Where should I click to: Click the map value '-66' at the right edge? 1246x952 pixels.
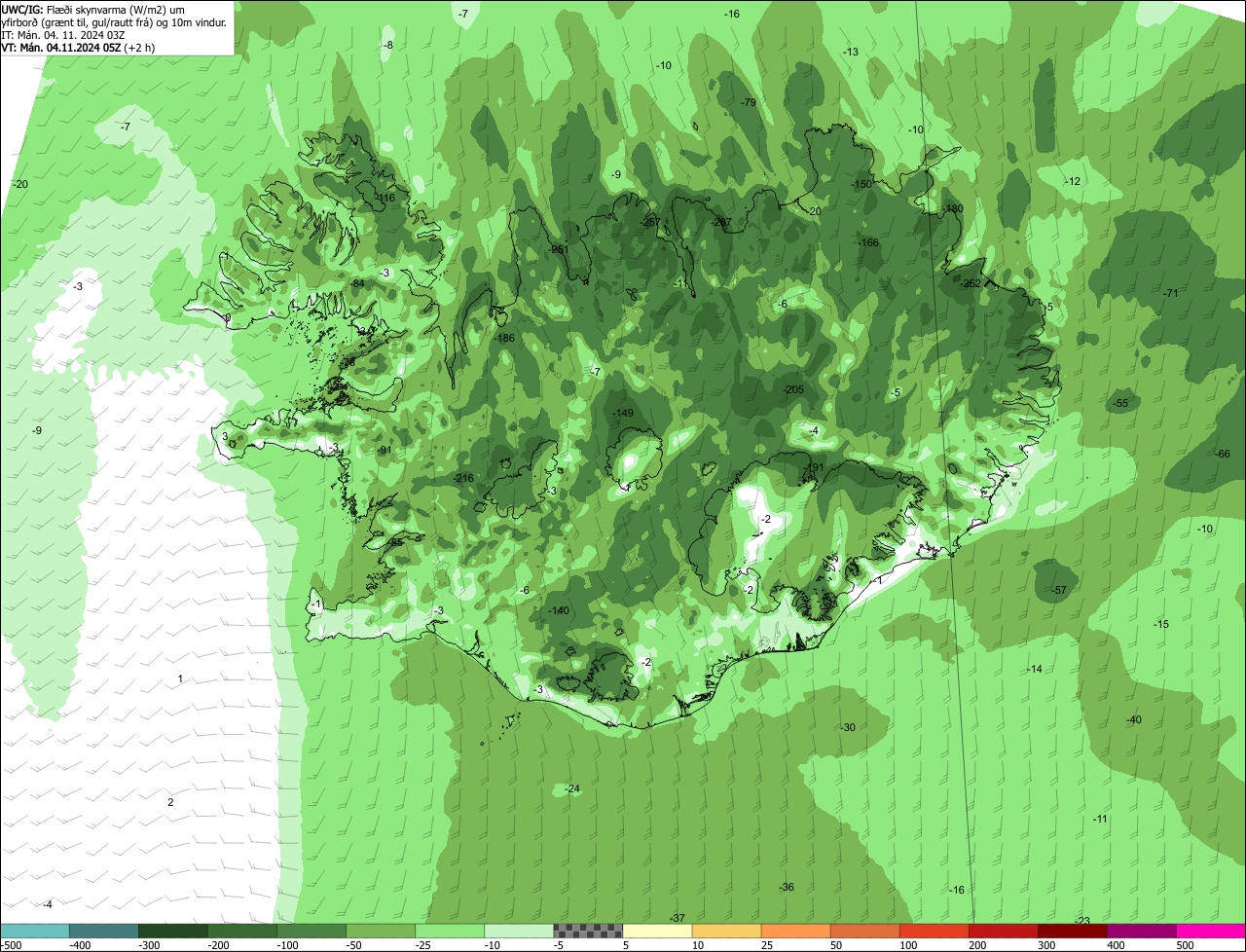(1223, 454)
